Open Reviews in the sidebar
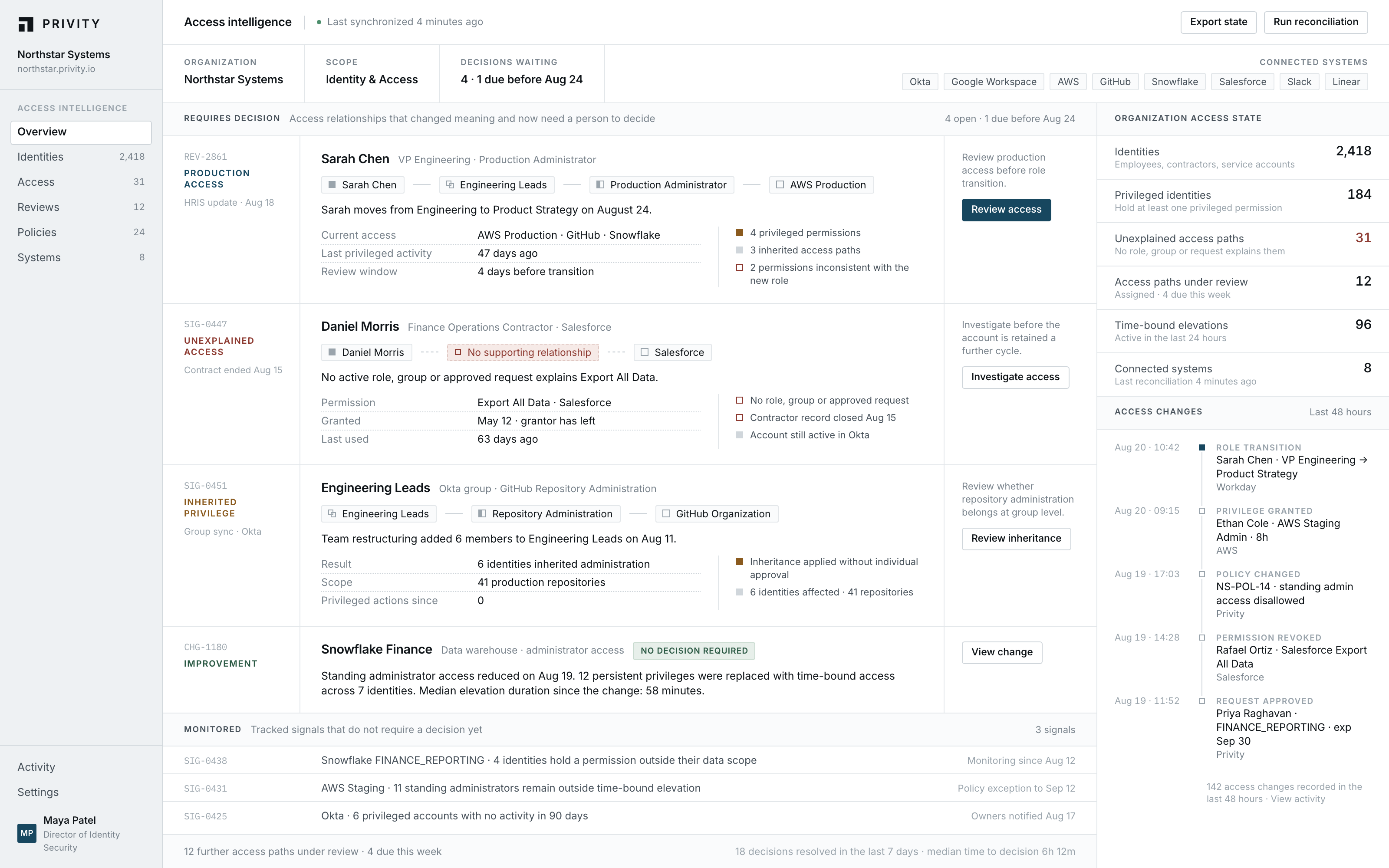The image size is (1389, 868). point(81,207)
